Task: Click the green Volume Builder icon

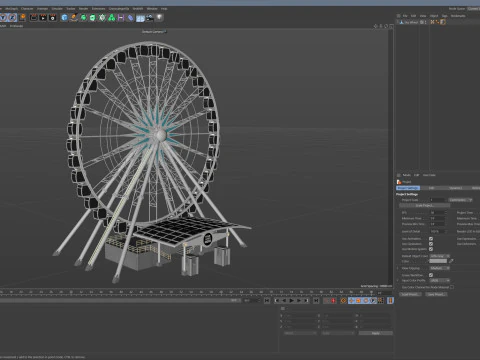Action: pyautogui.click(x=112, y=17)
